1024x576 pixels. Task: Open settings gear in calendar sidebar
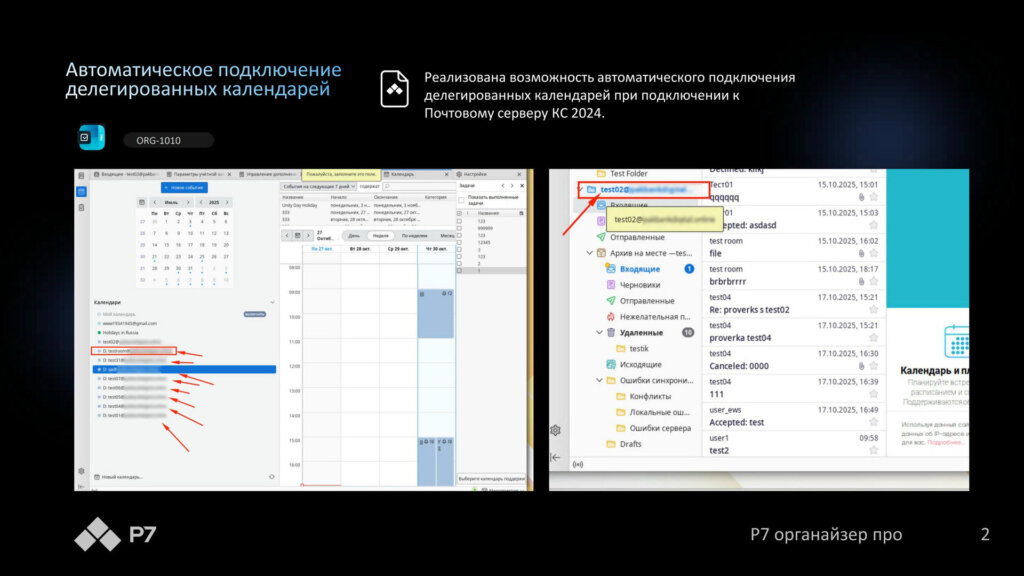point(81,471)
